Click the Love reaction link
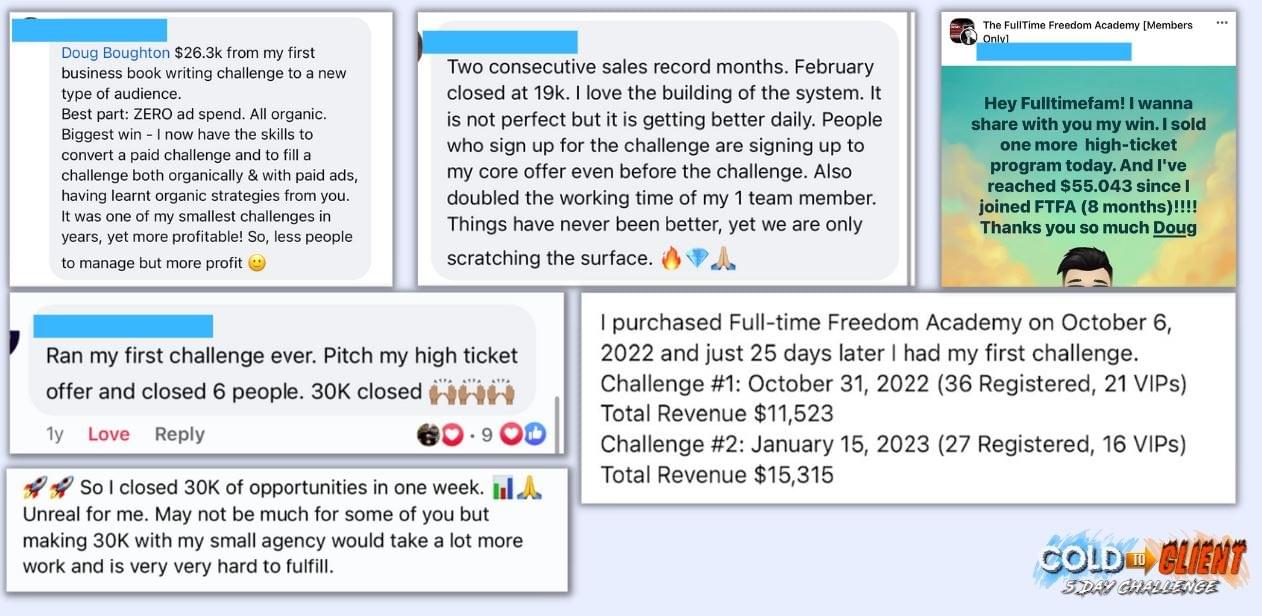Viewport: 1262px width, 616px height. 108,434
